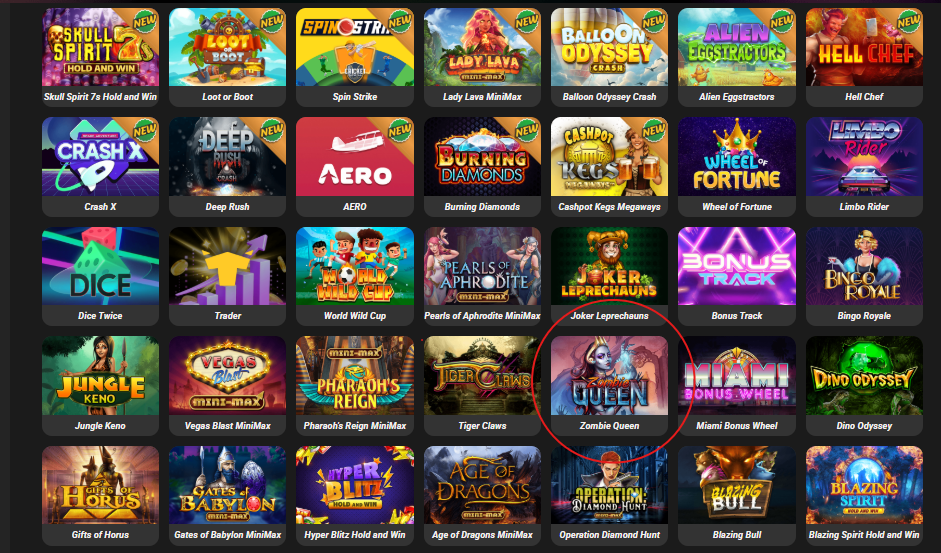Launch the World Wild Cup soccer game
The image size is (941, 553).
(355, 276)
